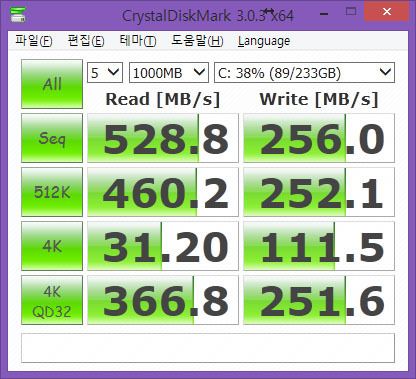Open the 테마(T) menu

tap(138, 41)
